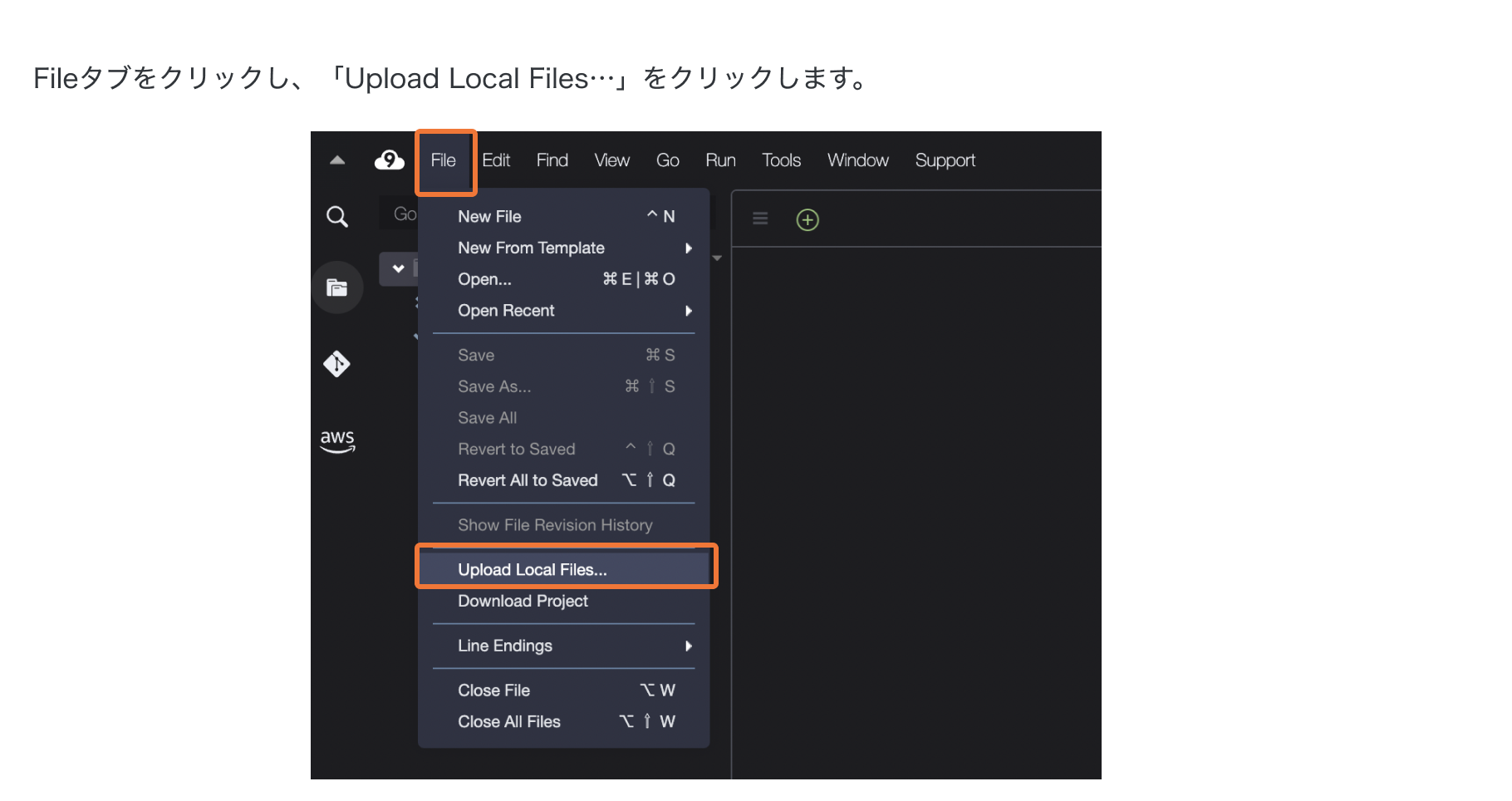Click the Cloud9 logo icon
Screen dimensions: 1512x801
pyautogui.click(x=389, y=160)
